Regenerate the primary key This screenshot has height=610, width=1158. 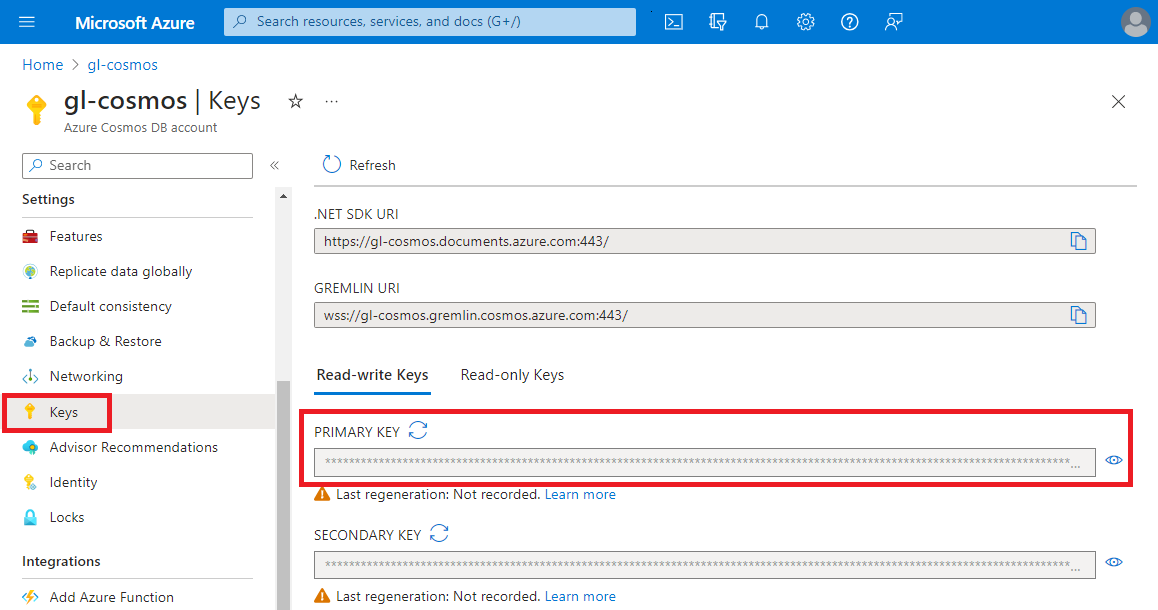point(418,431)
